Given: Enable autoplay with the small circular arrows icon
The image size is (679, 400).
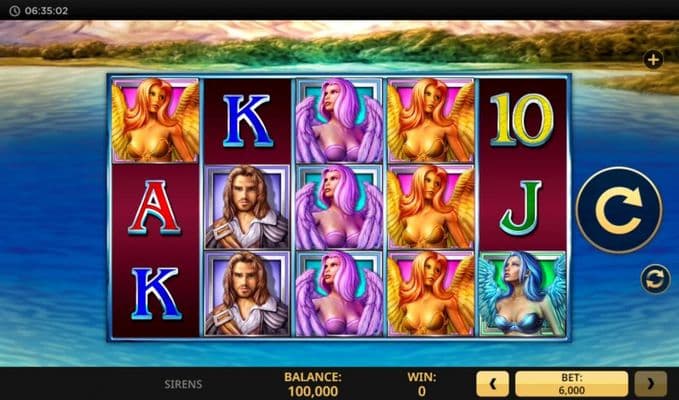Looking at the screenshot, I should click(655, 279).
